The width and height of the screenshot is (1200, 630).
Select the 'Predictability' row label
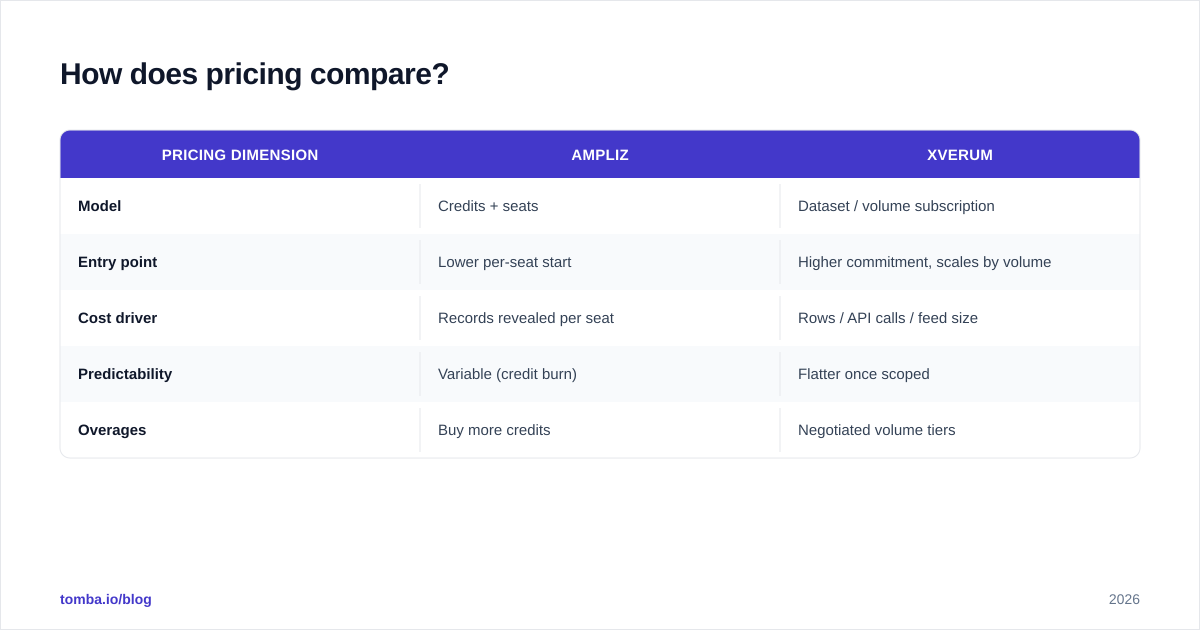point(125,374)
